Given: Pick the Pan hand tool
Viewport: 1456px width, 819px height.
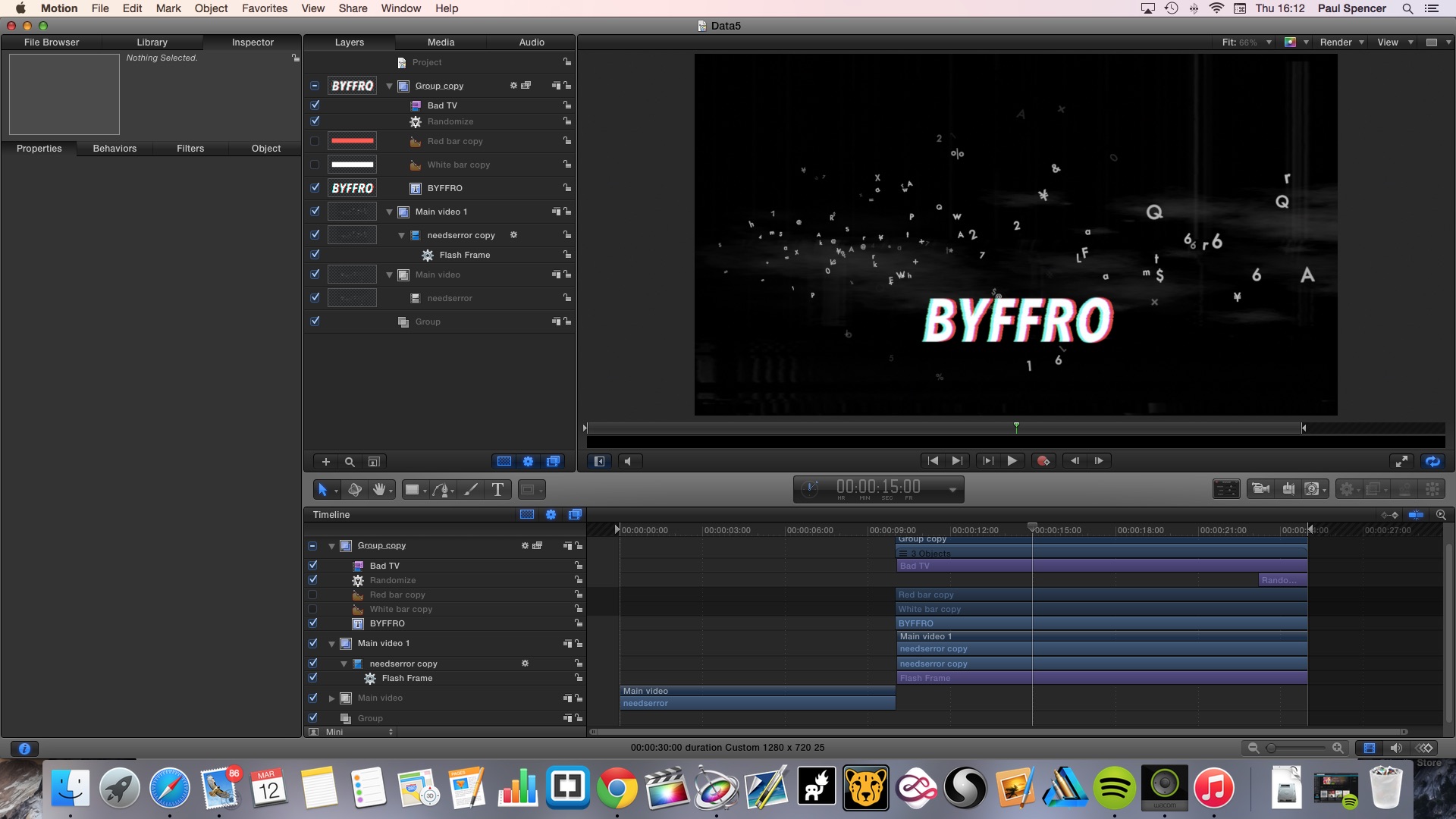Looking at the screenshot, I should (x=379, y=490).
